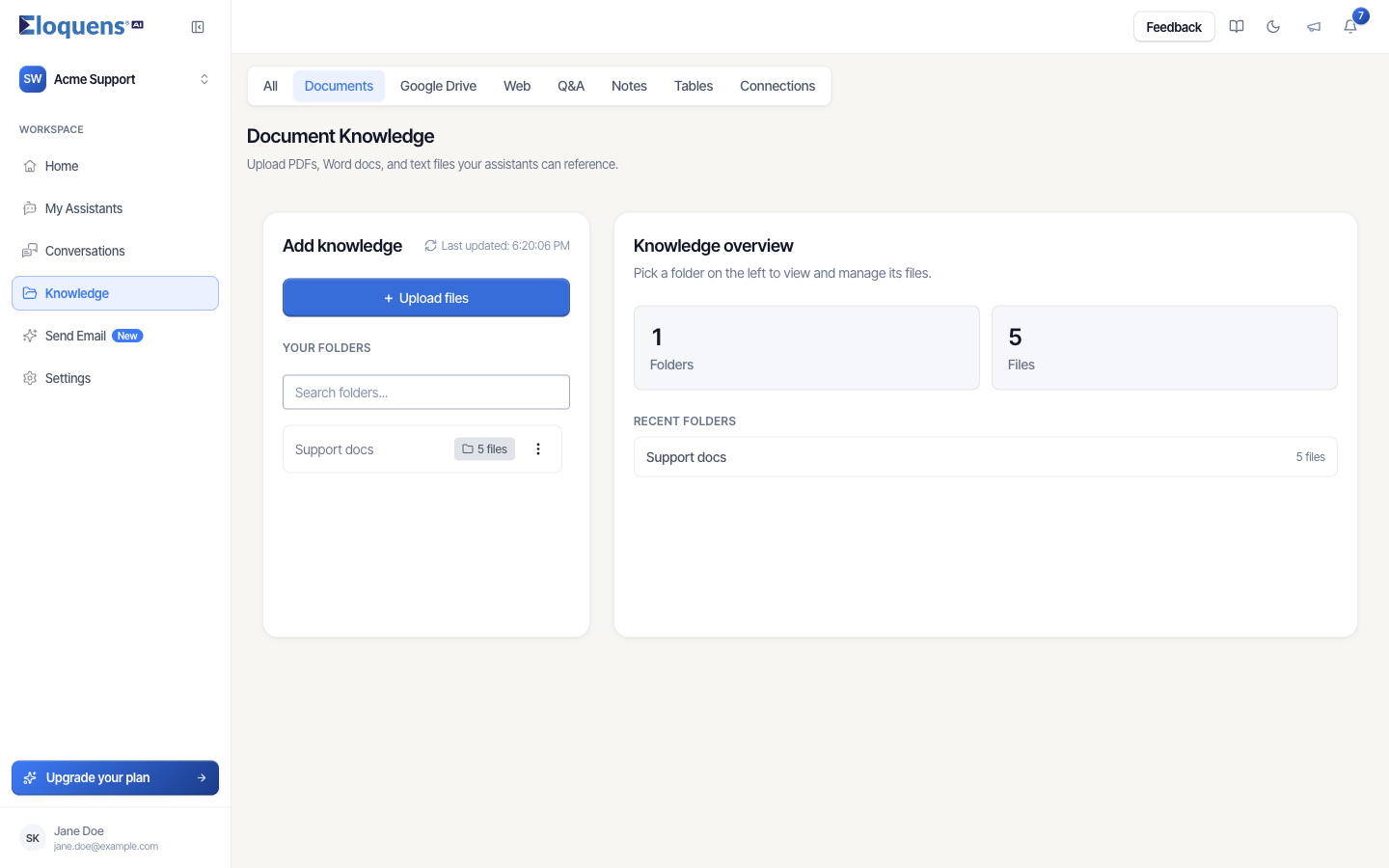Image resolution: width=1389 pixels, height=868 pixels.
Task: Click Upgrade your plan button
Action: tap(115, 777)
